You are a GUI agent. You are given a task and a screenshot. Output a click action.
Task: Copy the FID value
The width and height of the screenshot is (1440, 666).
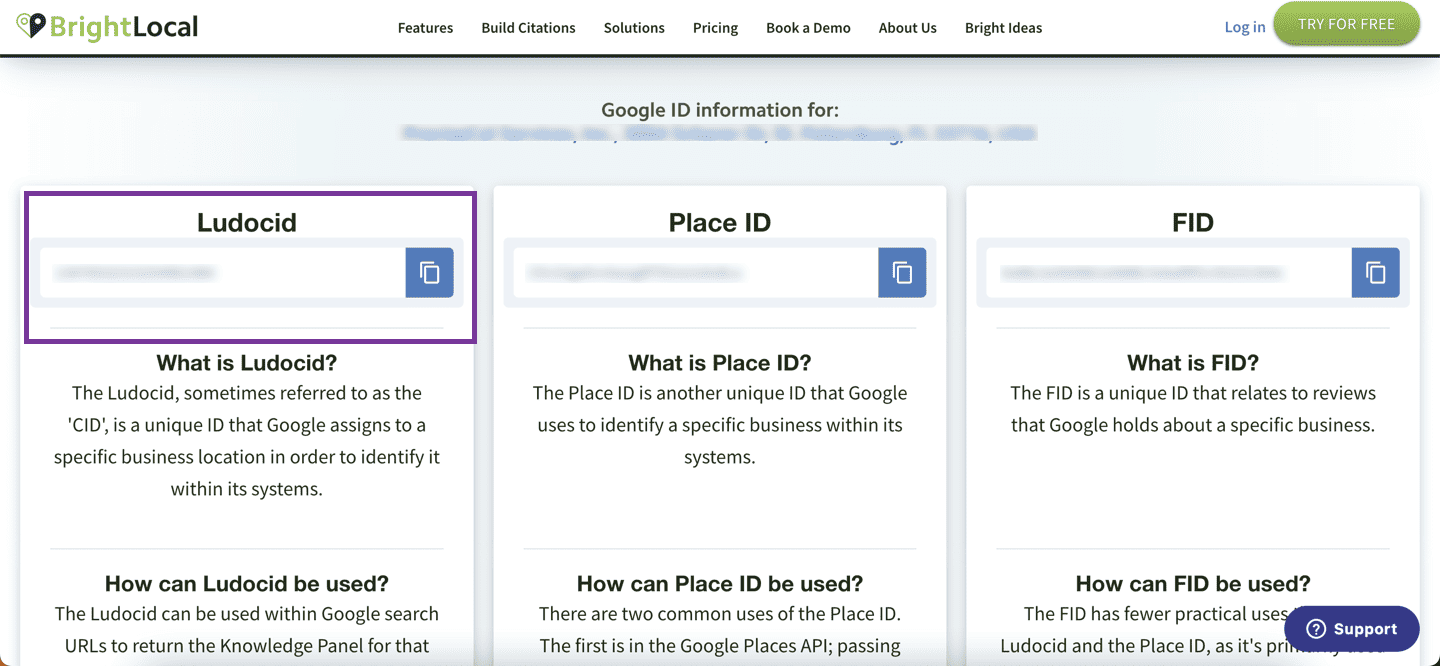[1375, 272]
